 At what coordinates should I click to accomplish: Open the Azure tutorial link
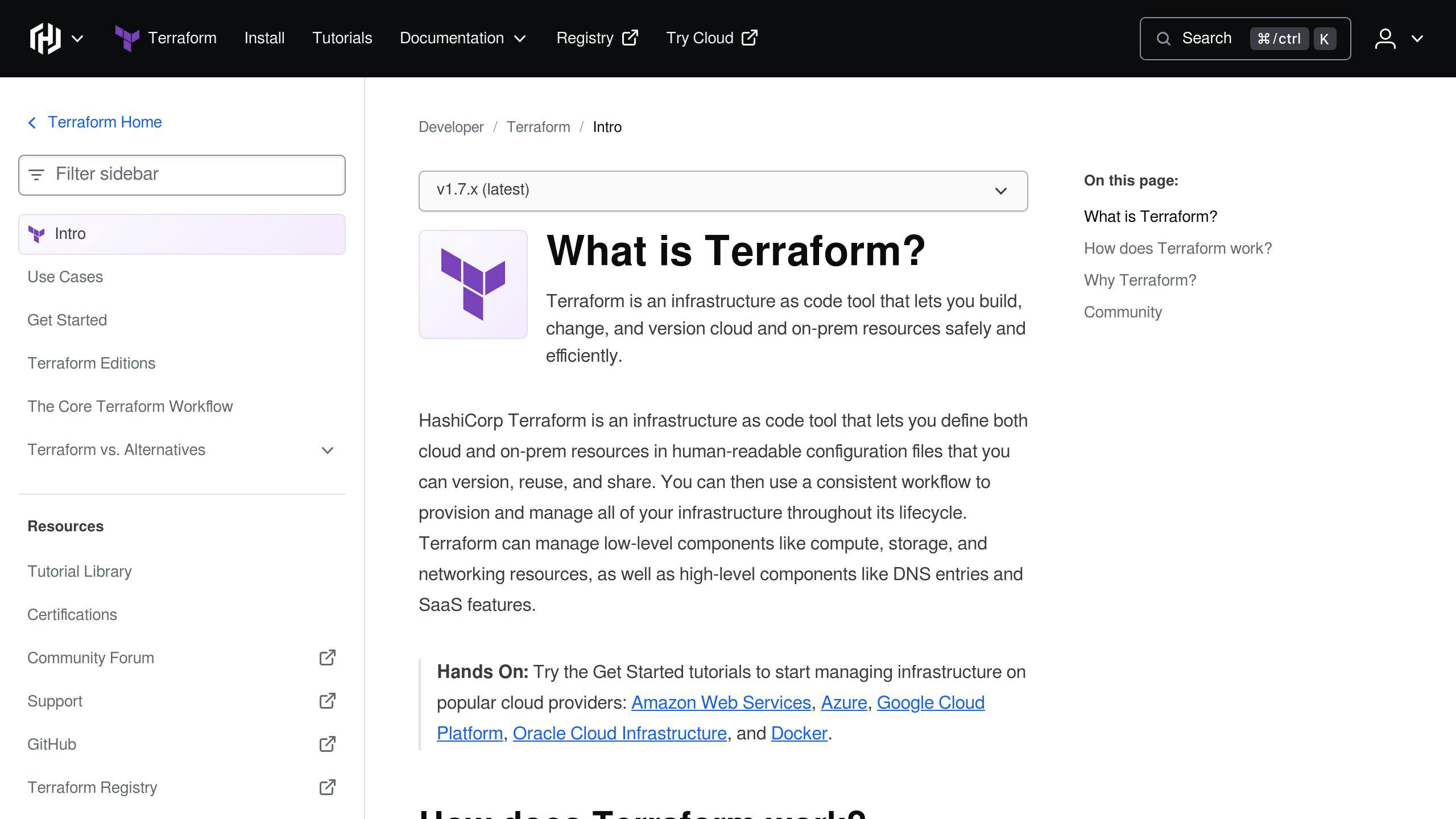click(x=844, y=703)
